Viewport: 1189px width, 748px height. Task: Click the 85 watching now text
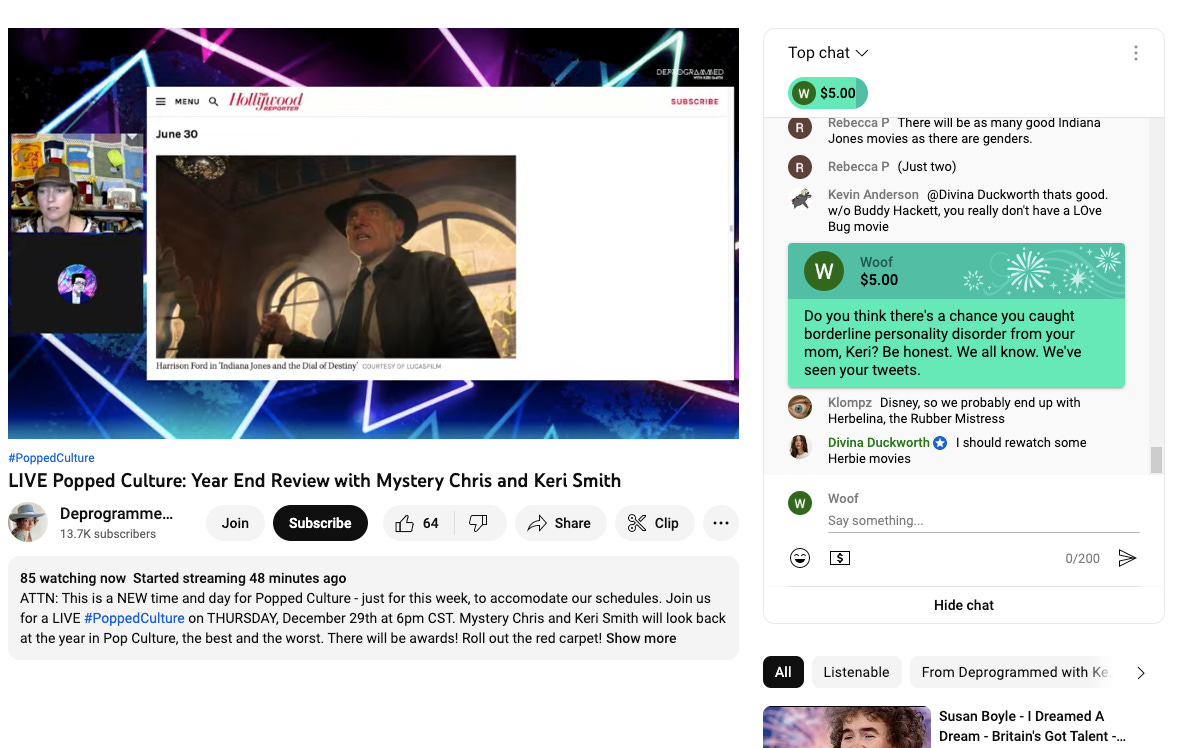point(73,579)
